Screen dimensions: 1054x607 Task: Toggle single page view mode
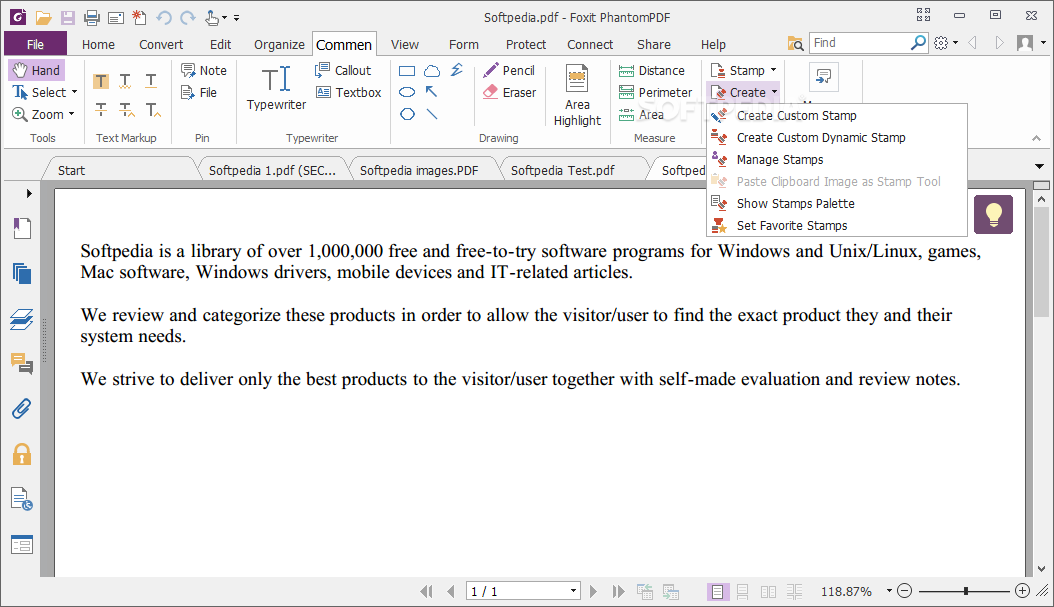tap(717, 592)
